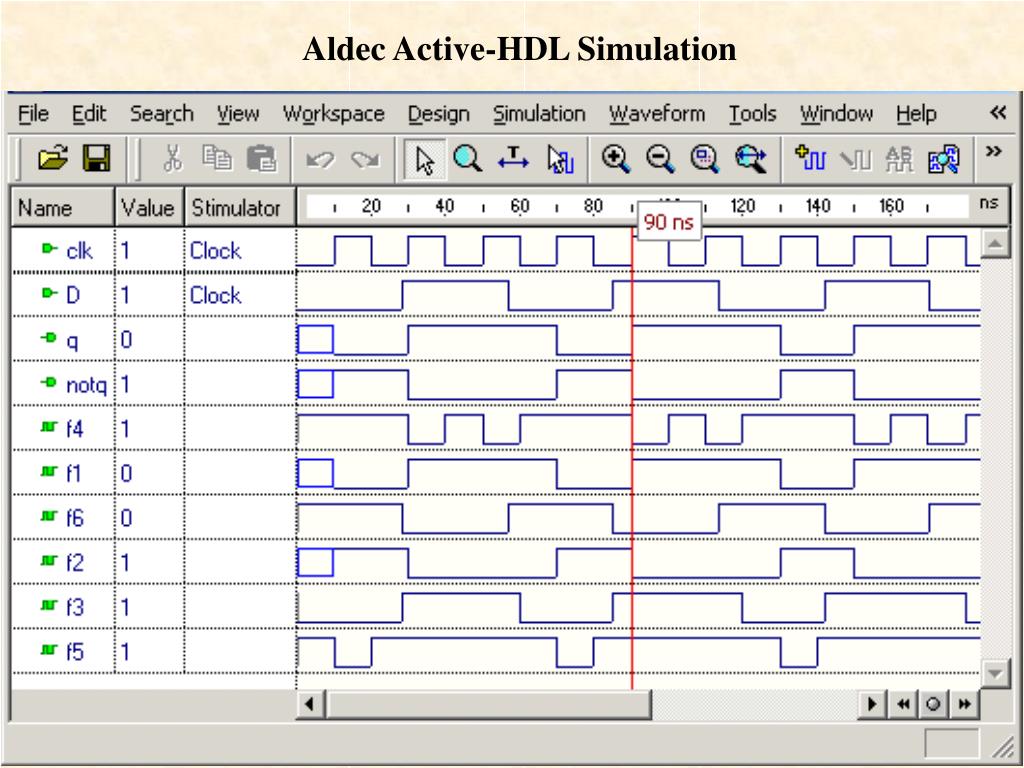Select the f5 signal row name
This screenshot has width=1024, height=768.
click(x=74, y=651)
